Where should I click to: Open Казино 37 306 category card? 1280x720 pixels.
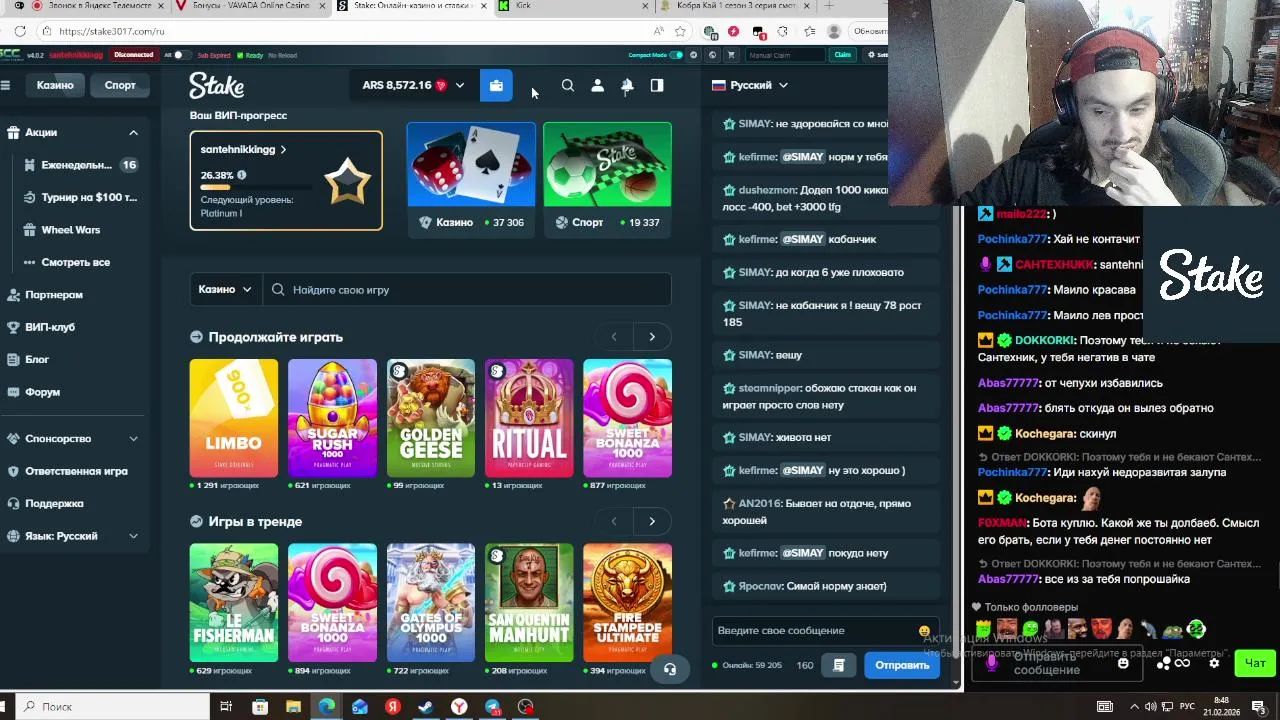coord(471,180)
